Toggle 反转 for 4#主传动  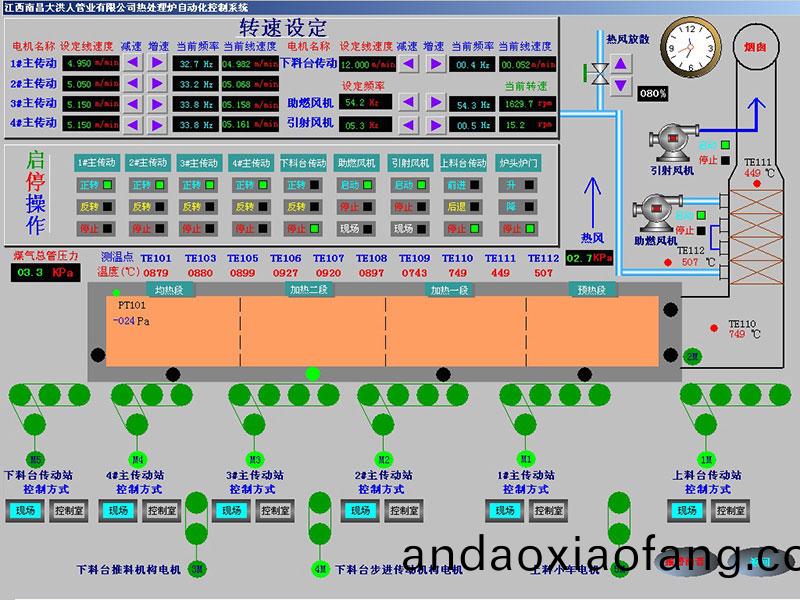(251, 207)
